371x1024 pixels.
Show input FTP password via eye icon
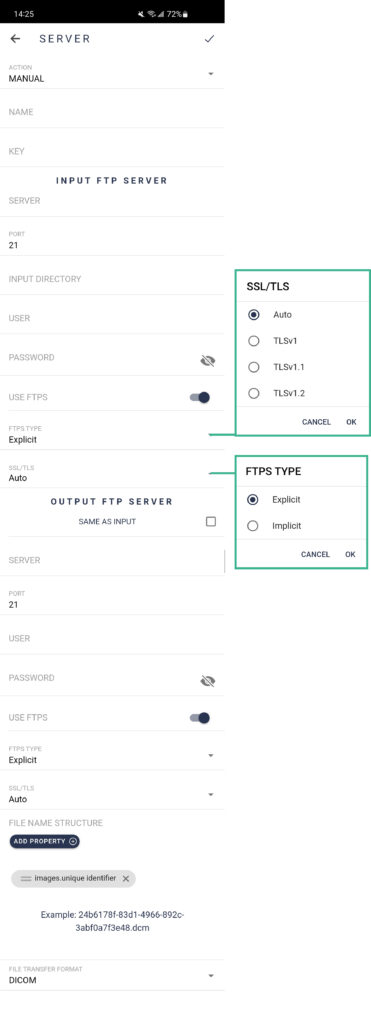click(x=208, y=360)
